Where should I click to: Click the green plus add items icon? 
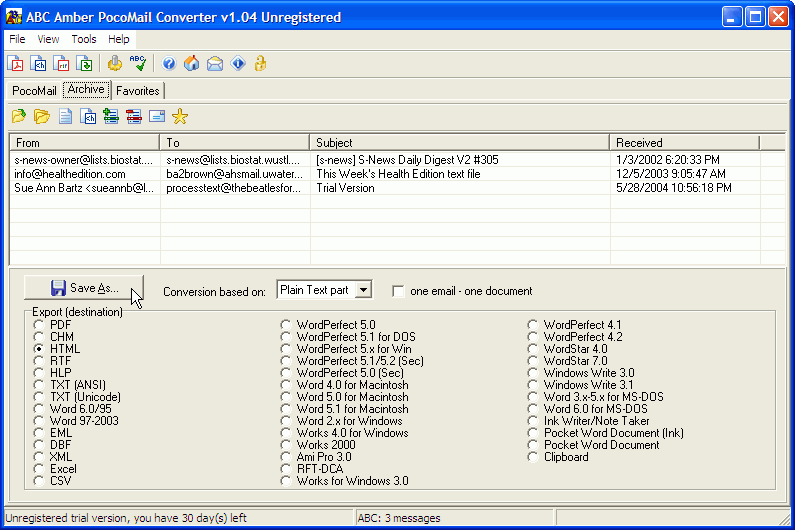(x=111, y=116)
